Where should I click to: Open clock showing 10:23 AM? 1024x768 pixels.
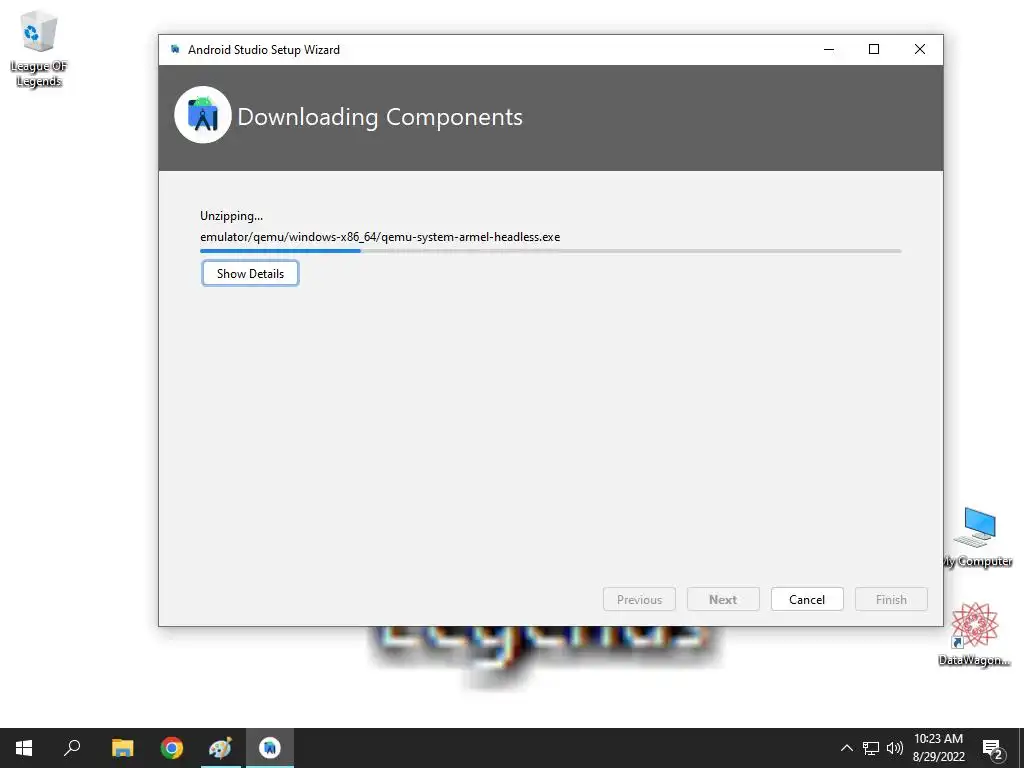[938, 748]
